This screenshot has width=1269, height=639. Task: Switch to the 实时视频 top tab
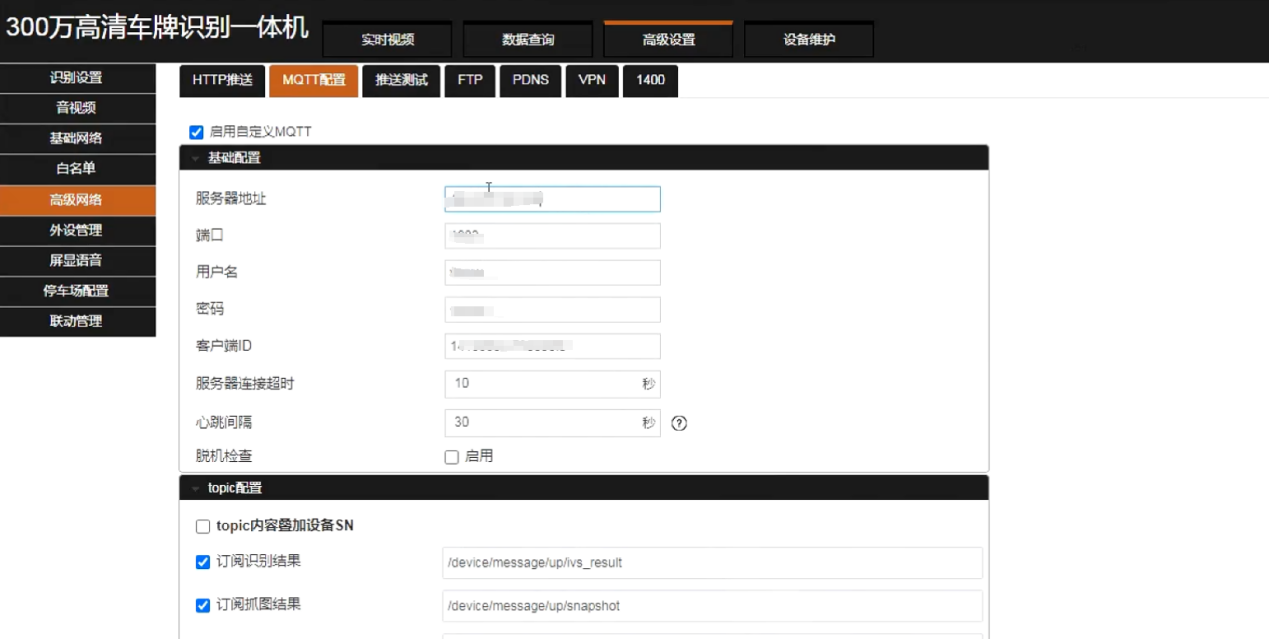388,40
